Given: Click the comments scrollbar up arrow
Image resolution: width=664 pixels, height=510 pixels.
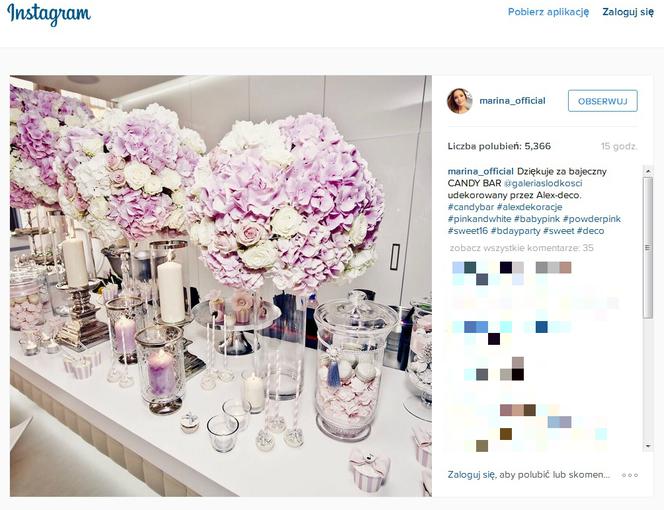Looking at the screenshot, I should tap(647, 171).
